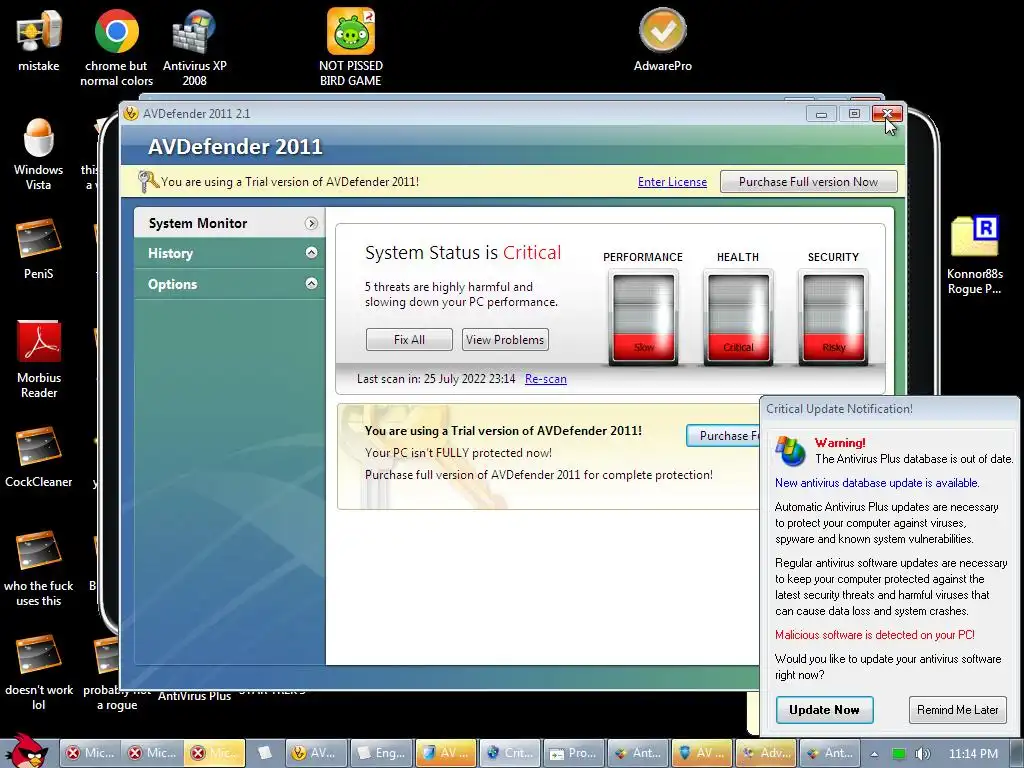Click the PERFORMANCE gauge showing Slow
1024x768 pixels.
tap(643, 317)
